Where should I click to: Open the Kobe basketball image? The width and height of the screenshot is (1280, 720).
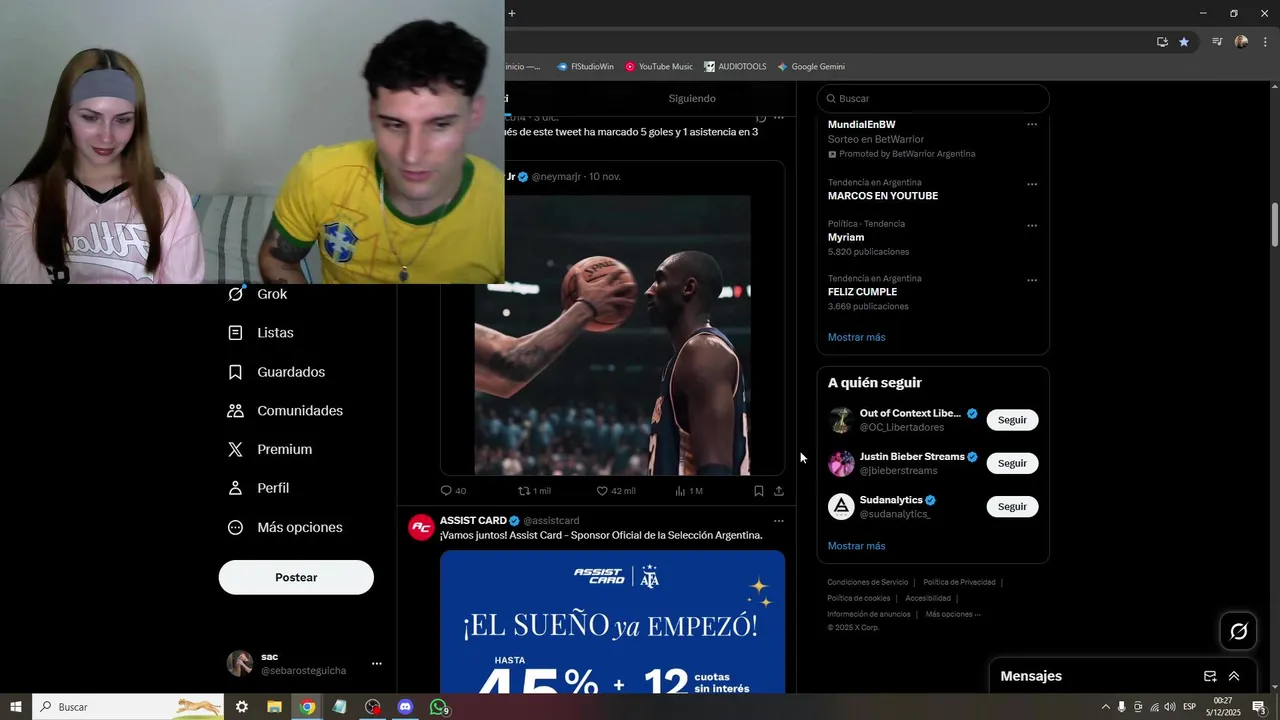(612, 335)
